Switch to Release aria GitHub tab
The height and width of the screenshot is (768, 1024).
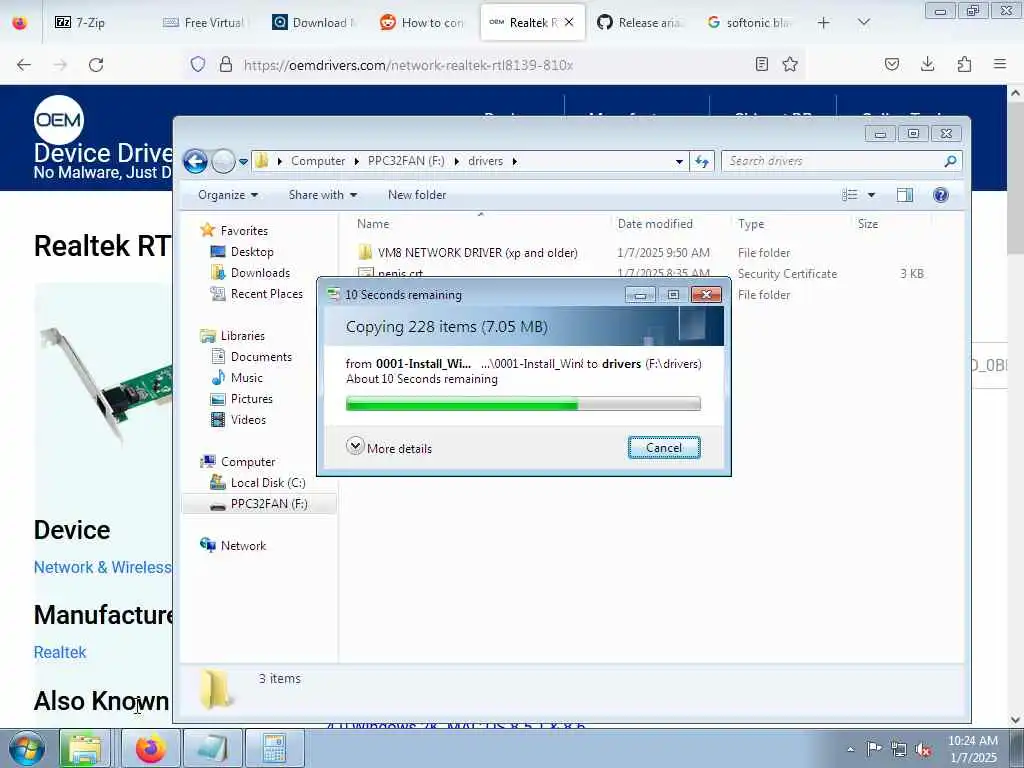tap(640, 23)
